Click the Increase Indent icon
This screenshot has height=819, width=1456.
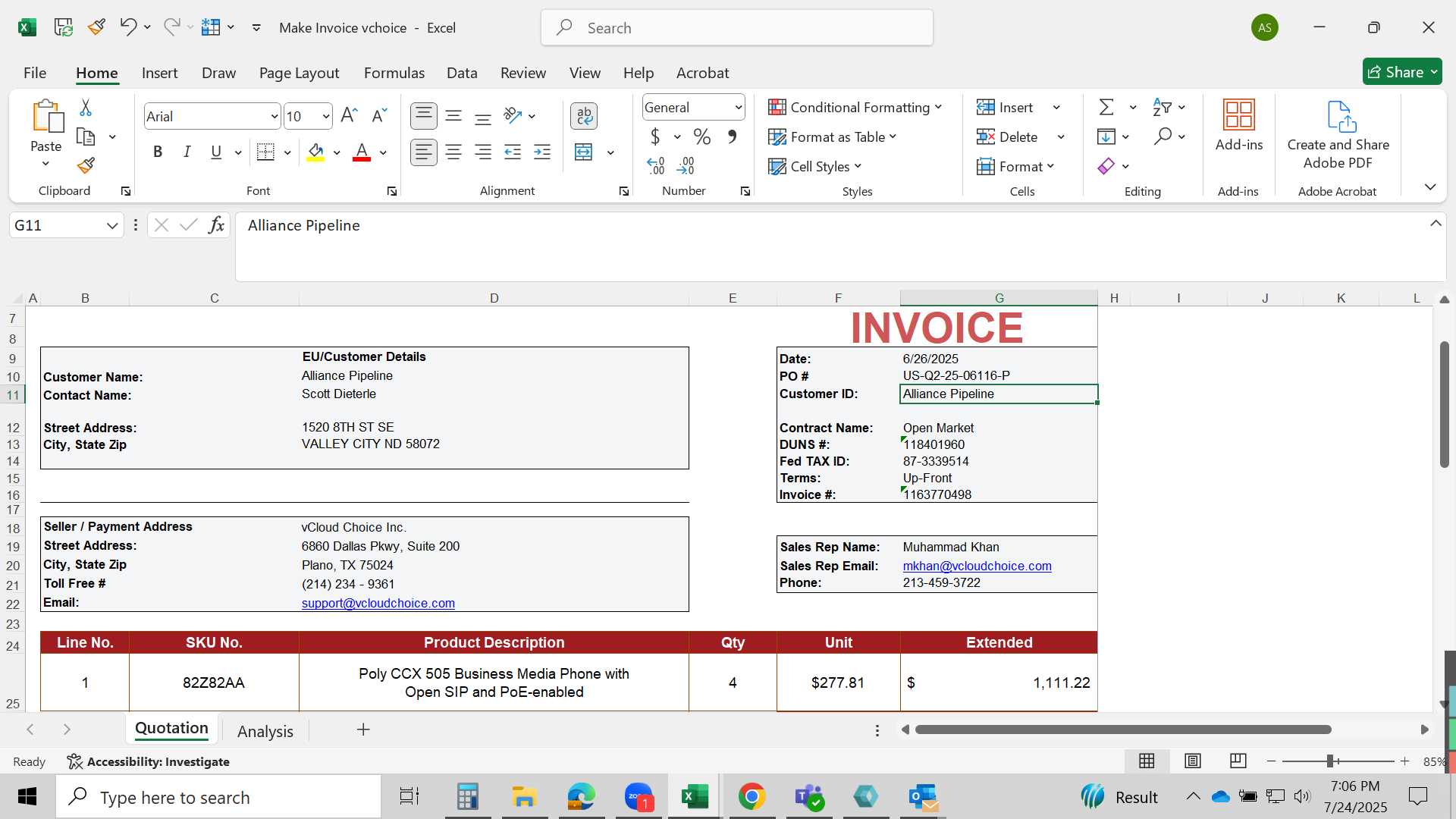click(542, 152)
